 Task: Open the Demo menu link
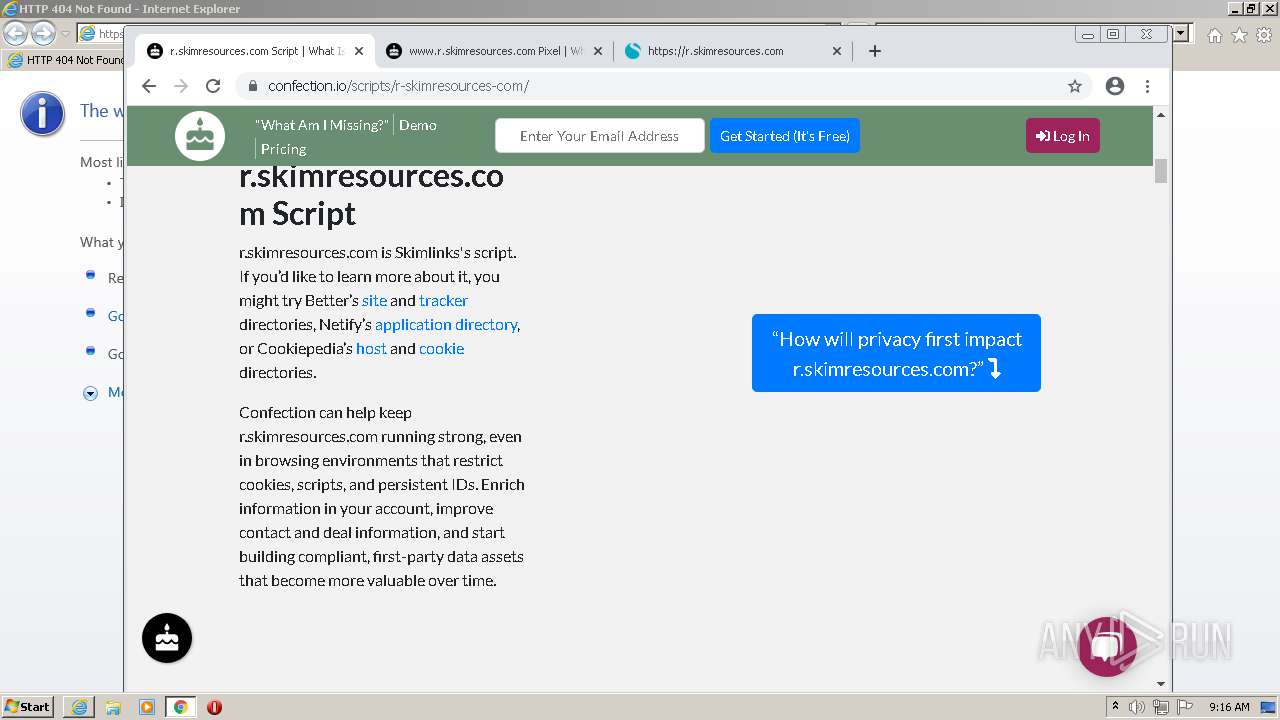418,125
